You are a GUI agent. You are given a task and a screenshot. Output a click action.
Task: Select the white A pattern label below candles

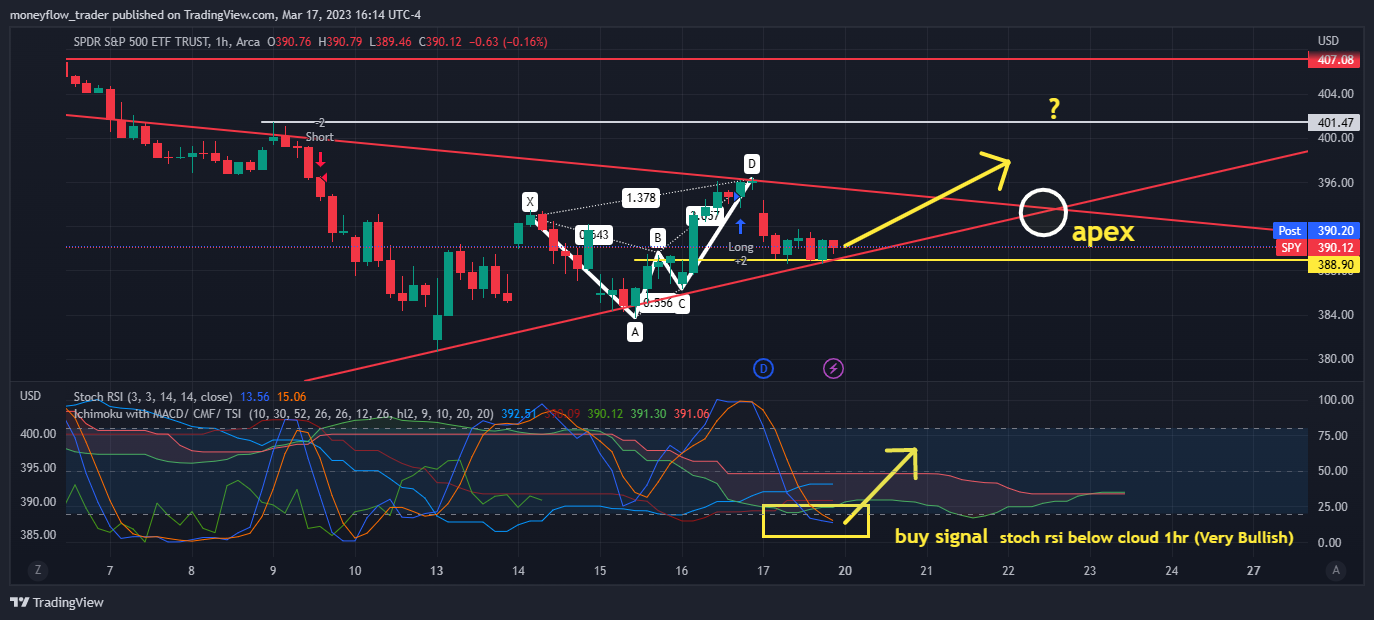point(634,333)
